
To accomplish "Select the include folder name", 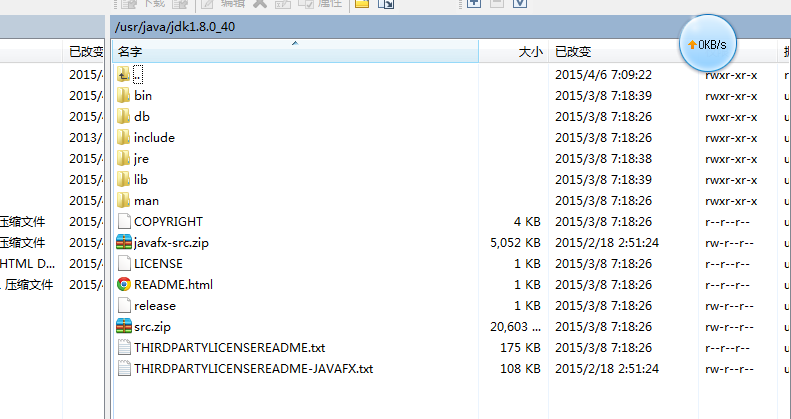I will coord(154,138).
